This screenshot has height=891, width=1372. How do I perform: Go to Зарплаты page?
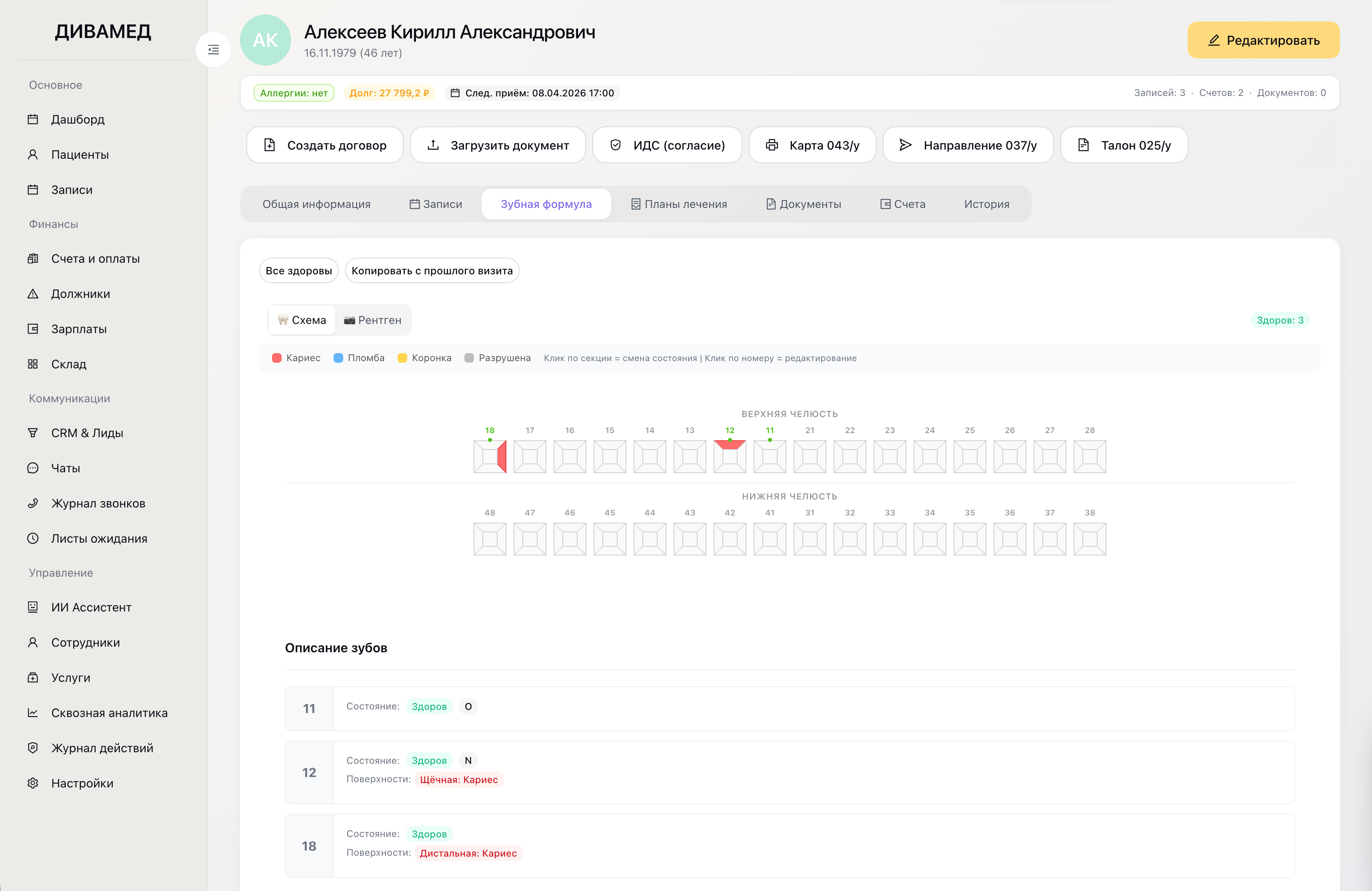(x=78, y=329)
